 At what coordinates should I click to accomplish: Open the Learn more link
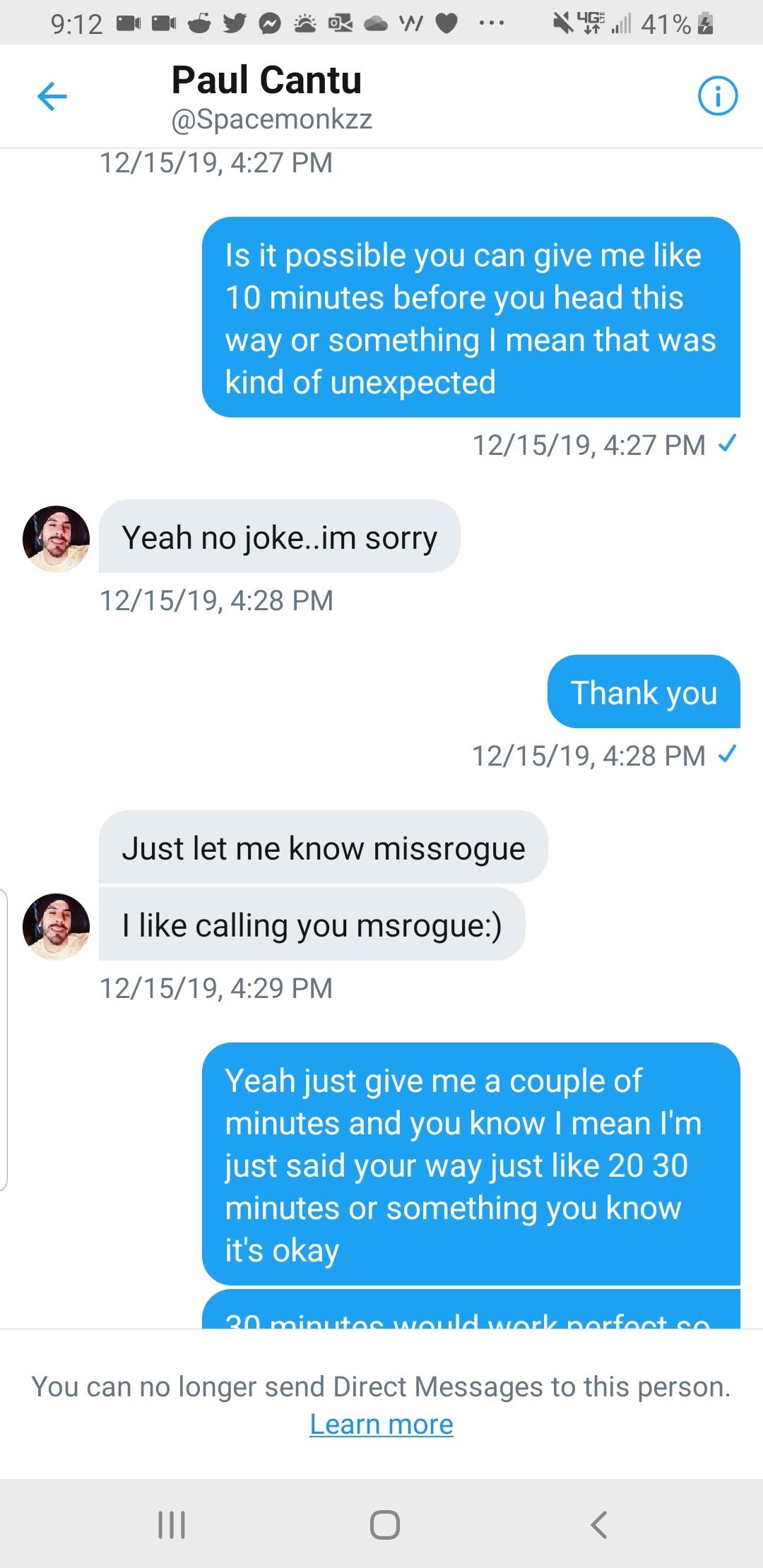381,1424
